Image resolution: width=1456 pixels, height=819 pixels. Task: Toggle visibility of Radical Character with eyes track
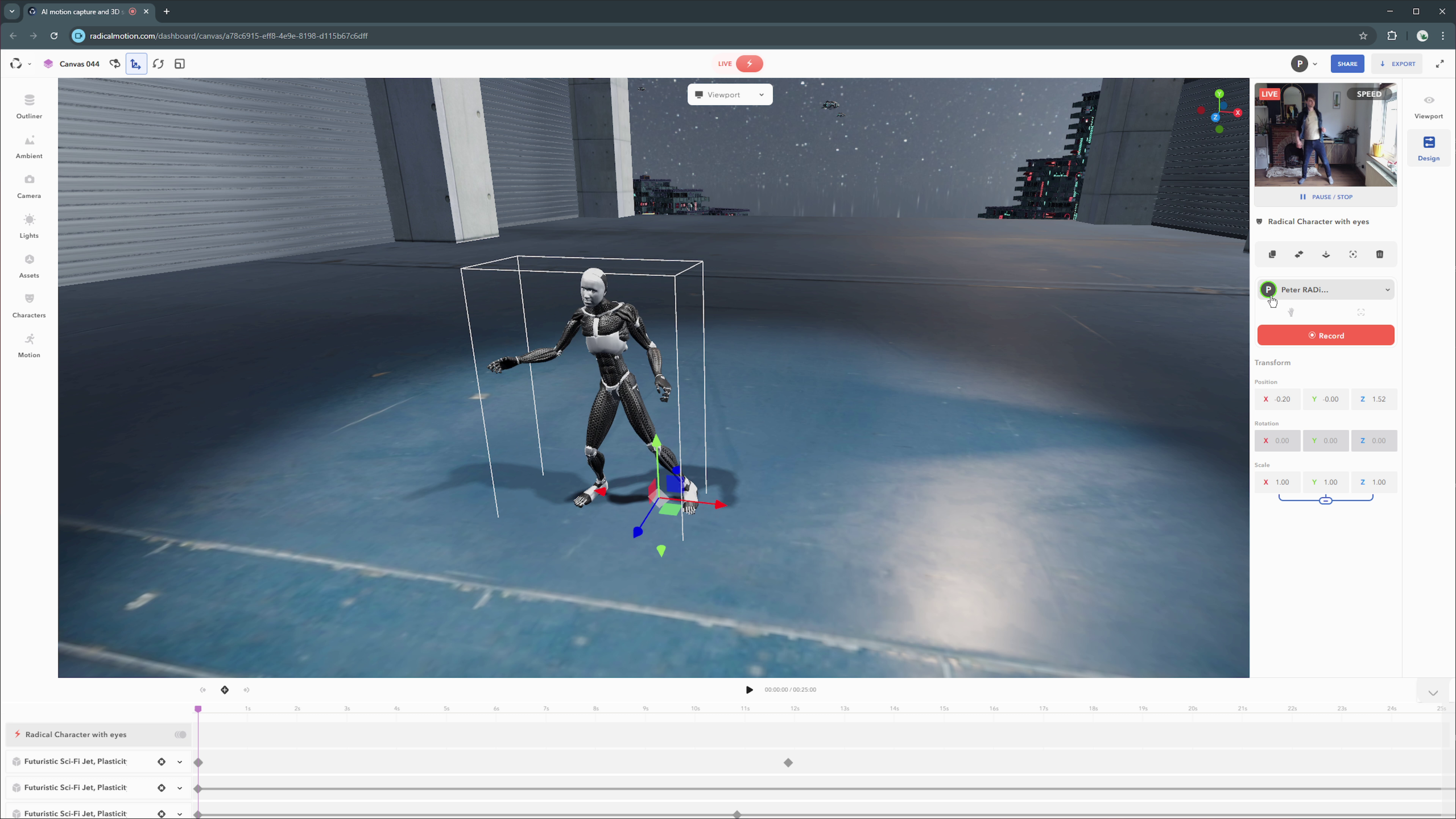(180, 734)
